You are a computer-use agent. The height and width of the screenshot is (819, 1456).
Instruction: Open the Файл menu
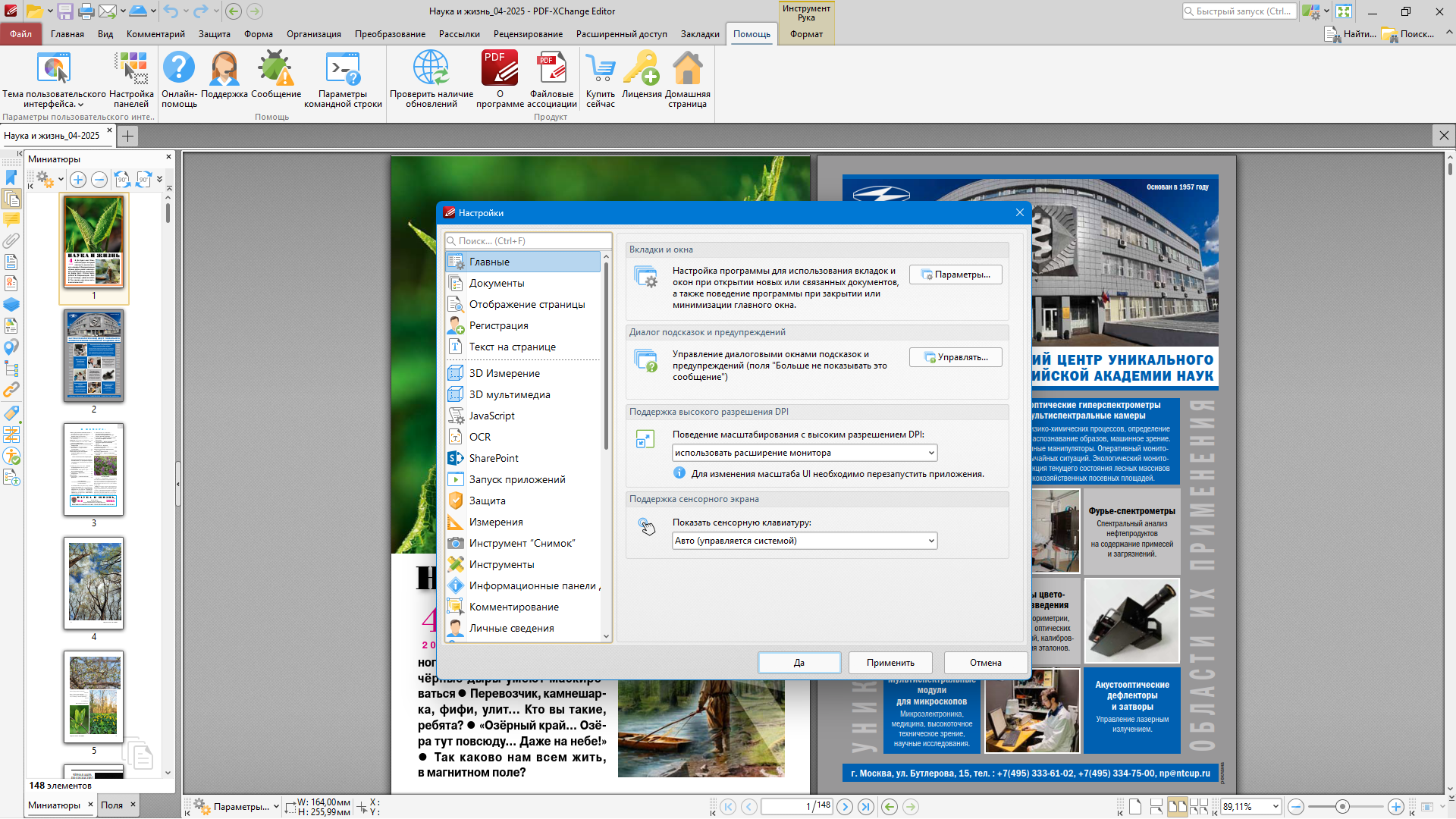coord(20,34)
